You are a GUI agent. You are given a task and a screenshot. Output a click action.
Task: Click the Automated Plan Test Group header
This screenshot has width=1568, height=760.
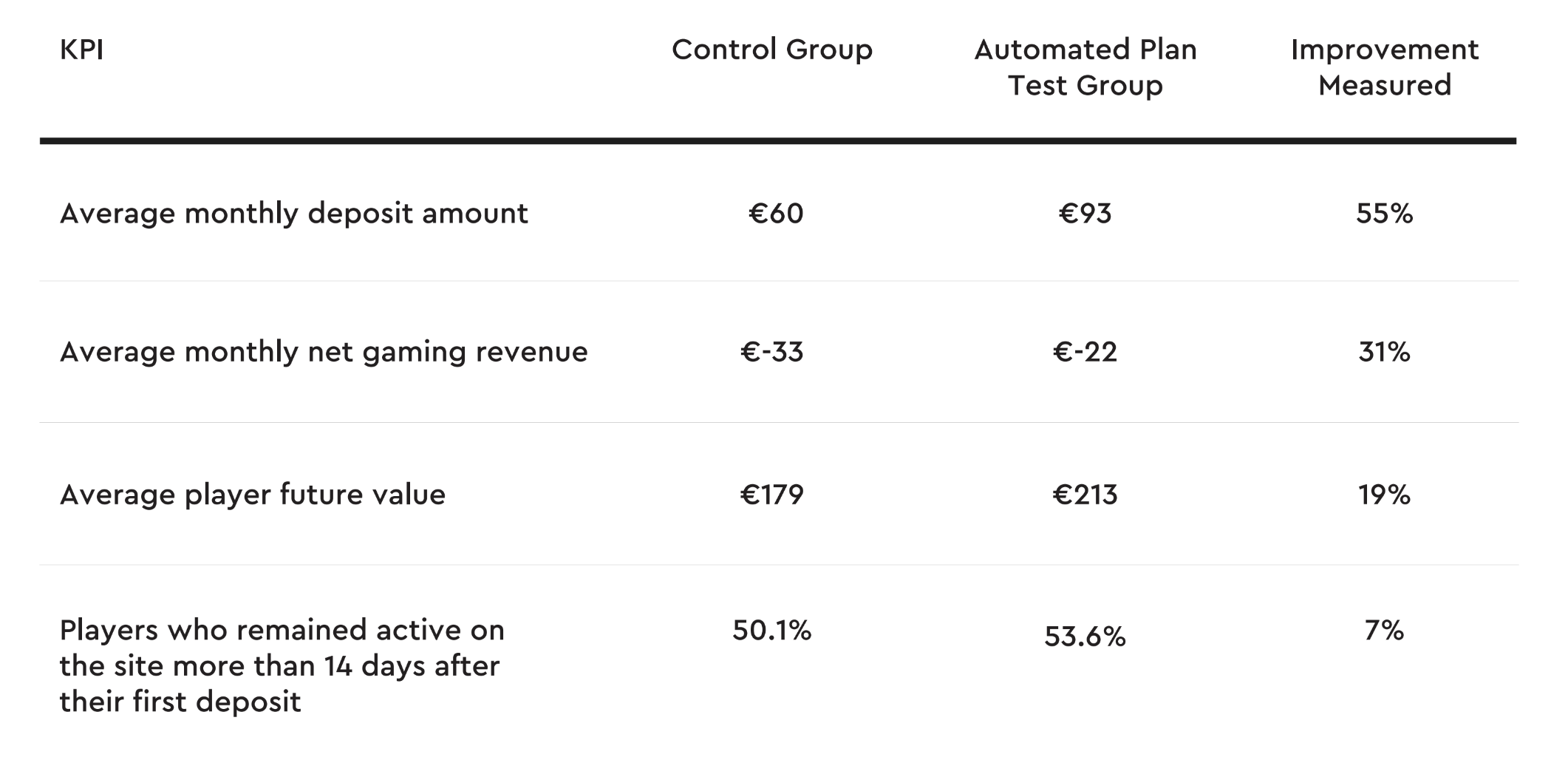[1085, 67]
